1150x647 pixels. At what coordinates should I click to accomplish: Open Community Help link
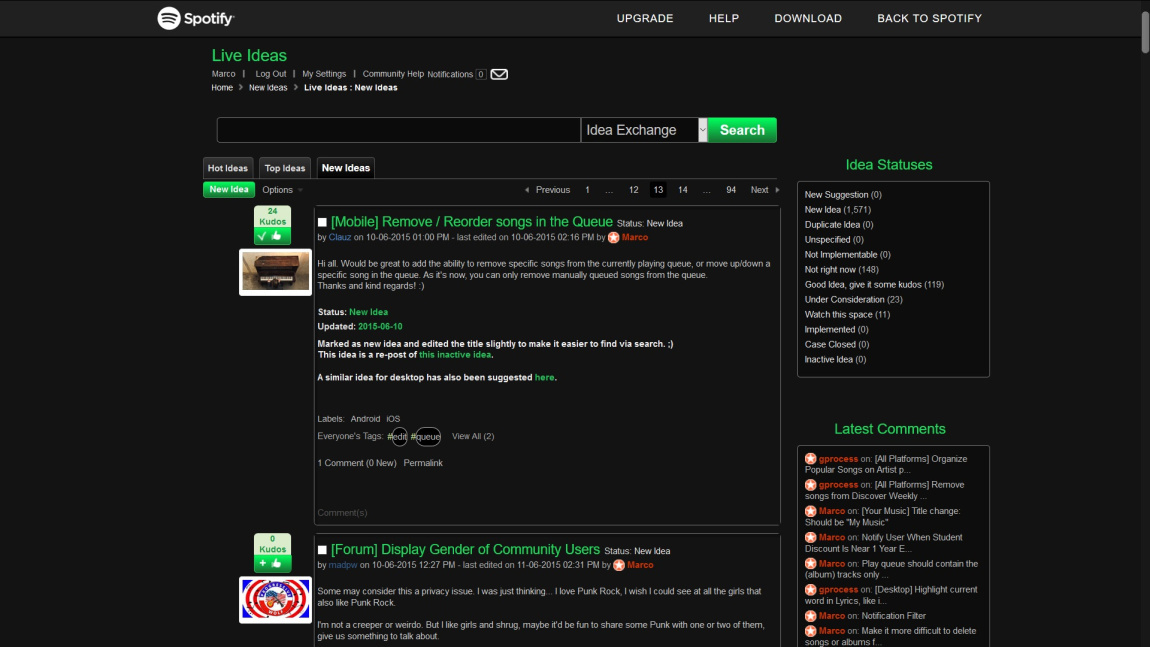(x=393, y=74)
